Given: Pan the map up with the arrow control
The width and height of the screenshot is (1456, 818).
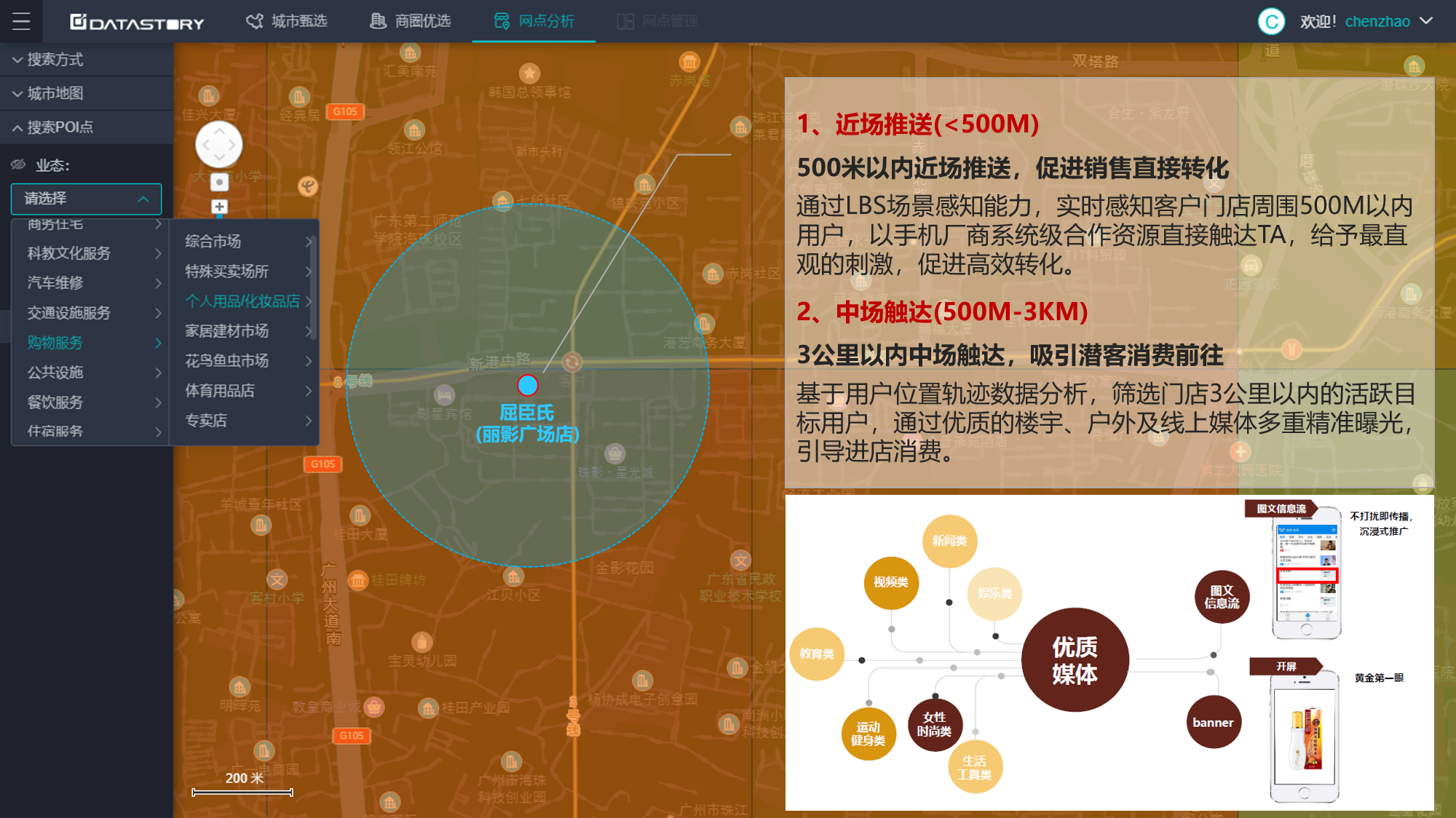Looking at the screenshot, I should point(218,131).
